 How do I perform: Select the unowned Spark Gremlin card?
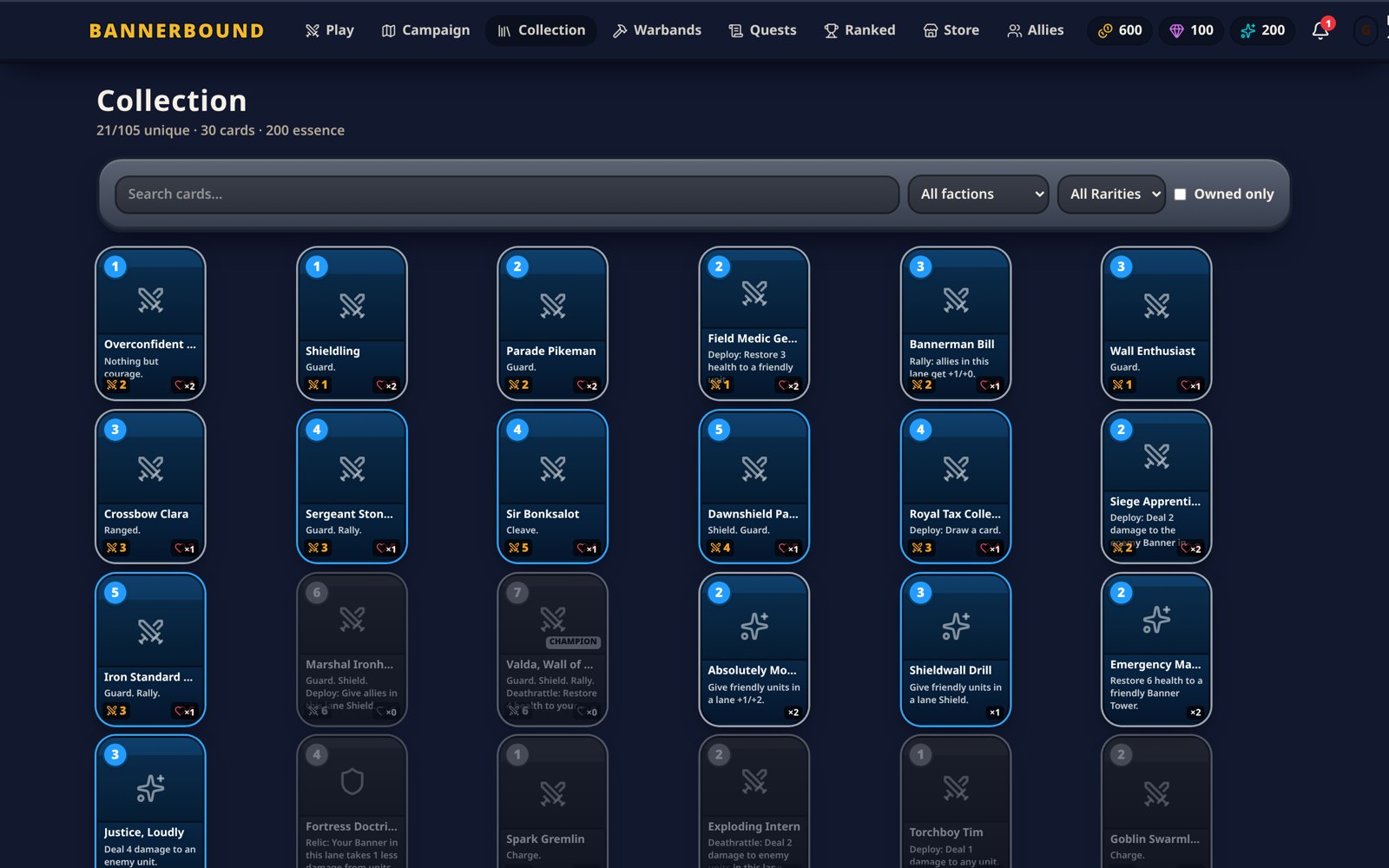coord(553,802)
